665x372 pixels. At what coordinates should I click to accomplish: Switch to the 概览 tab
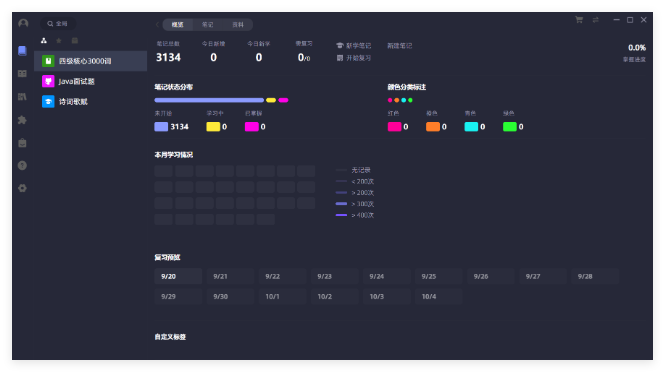(178, 25)
